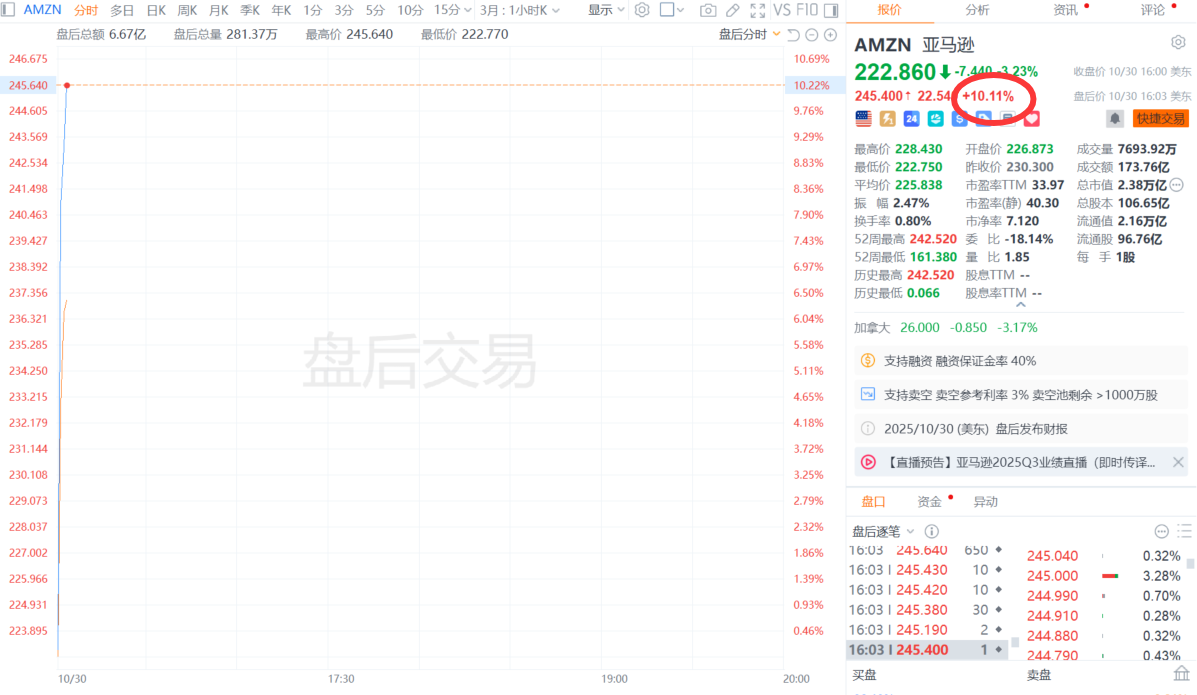This screenshot has width=1197, height=695.
Task: Open quote panel settings gear
Action: click(1178, 43)
